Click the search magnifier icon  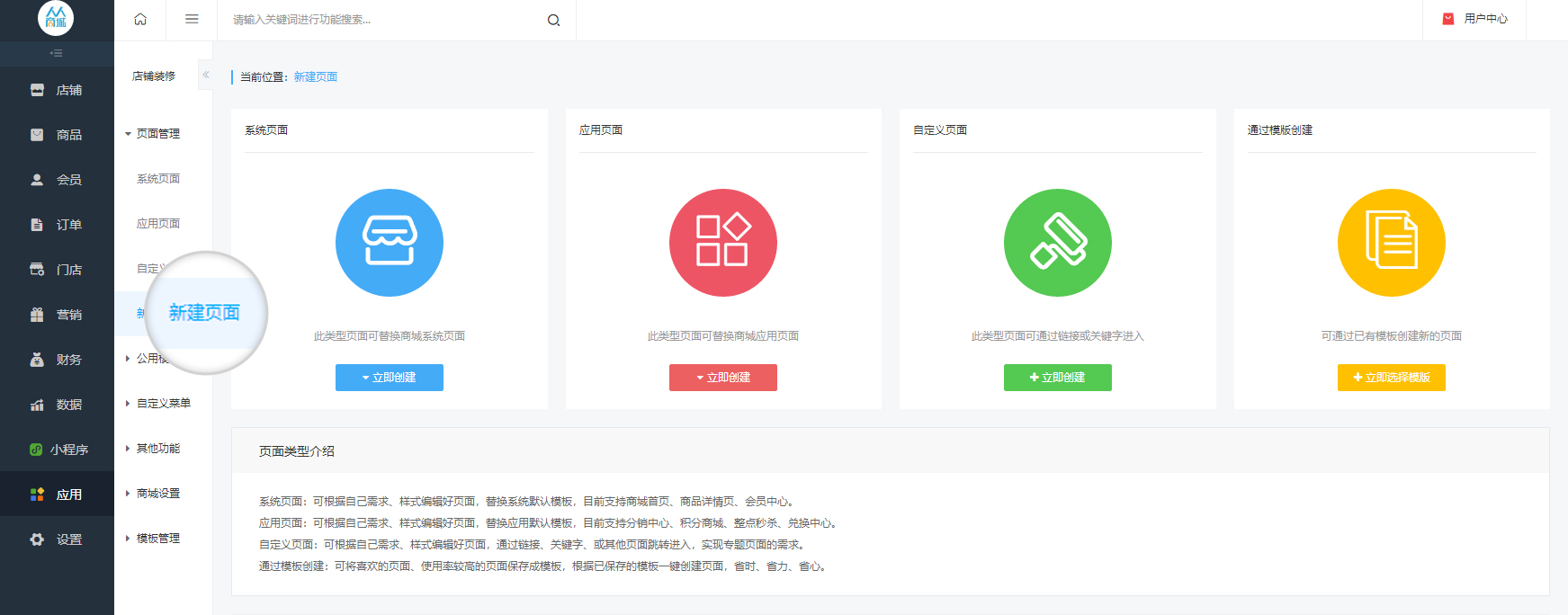[553, 21]
